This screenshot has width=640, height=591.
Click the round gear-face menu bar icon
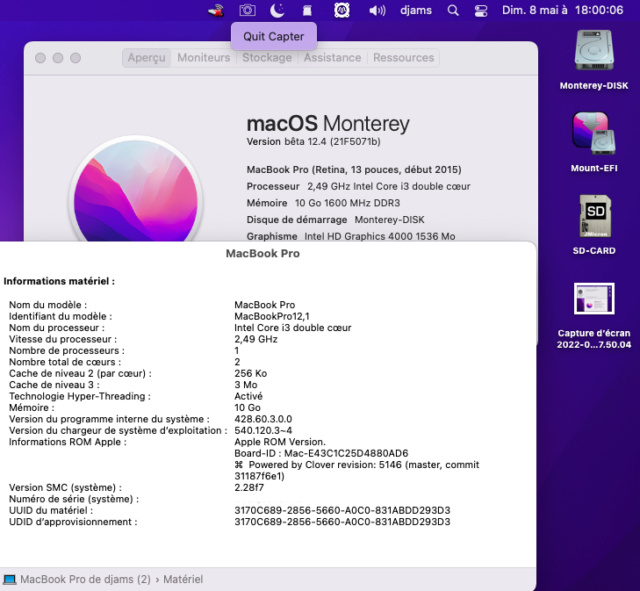coord(342,10)
